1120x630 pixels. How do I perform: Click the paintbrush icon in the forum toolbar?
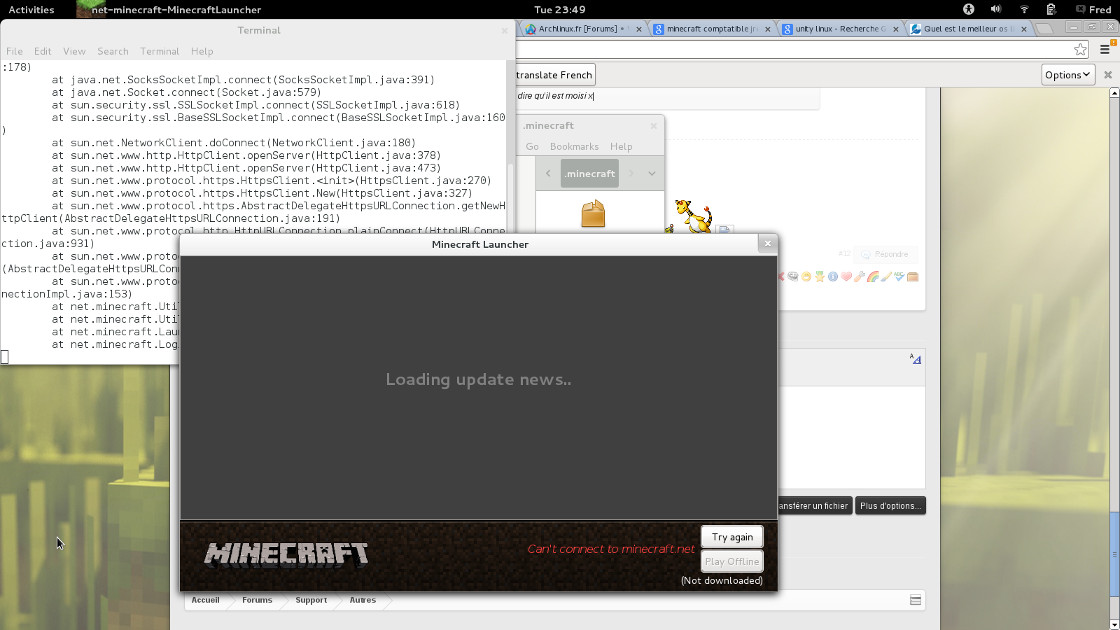886,277
